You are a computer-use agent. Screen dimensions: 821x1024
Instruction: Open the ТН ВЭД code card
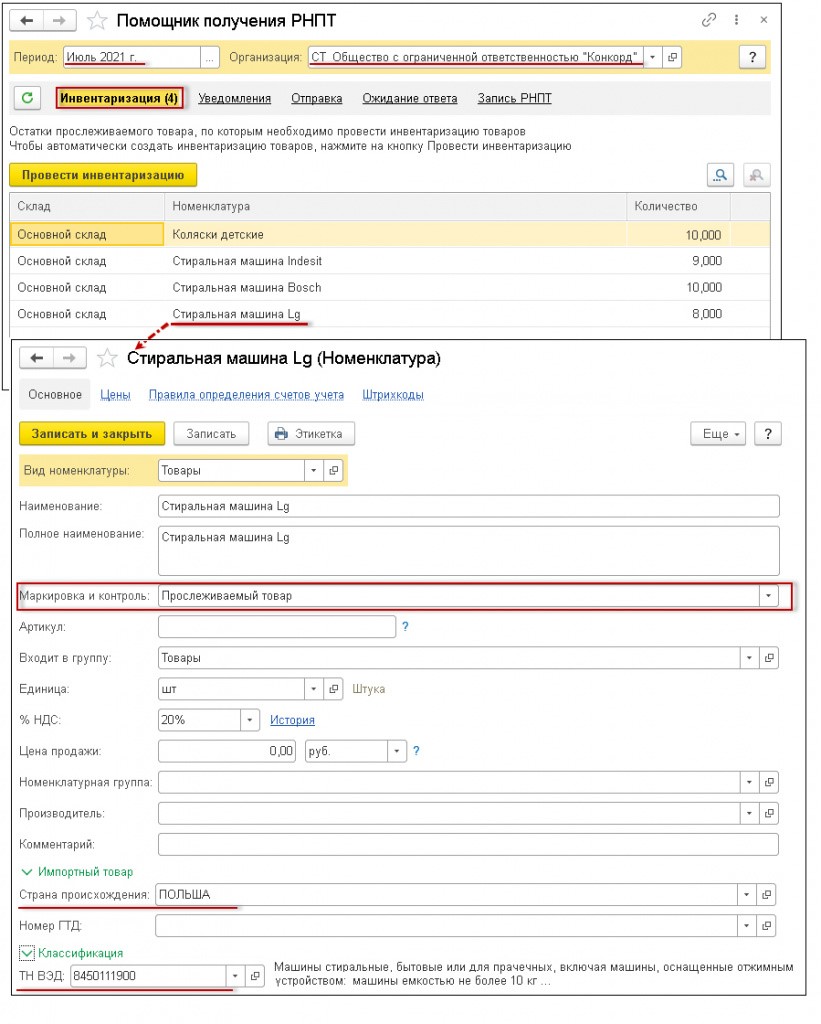click(x=255, y=976)
